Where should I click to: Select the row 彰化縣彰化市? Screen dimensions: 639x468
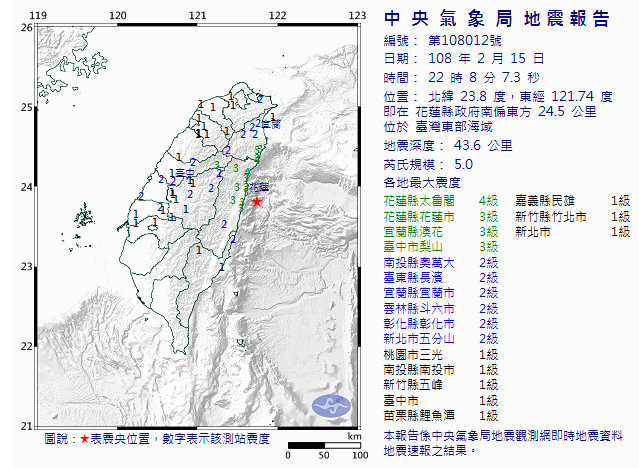click(x=441, y=324)
